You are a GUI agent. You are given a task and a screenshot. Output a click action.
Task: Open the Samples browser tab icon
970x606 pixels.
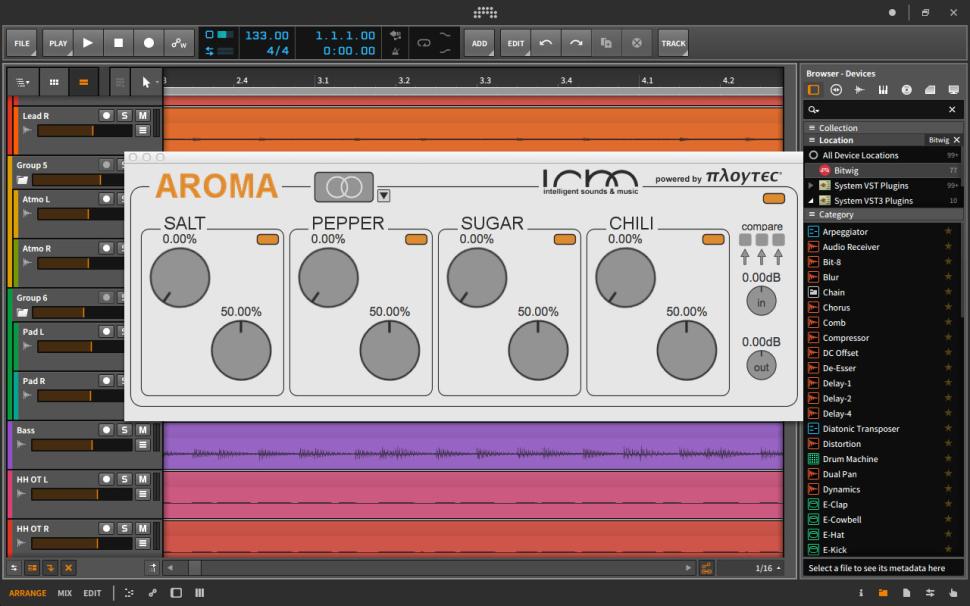click(x=859, y=90)
